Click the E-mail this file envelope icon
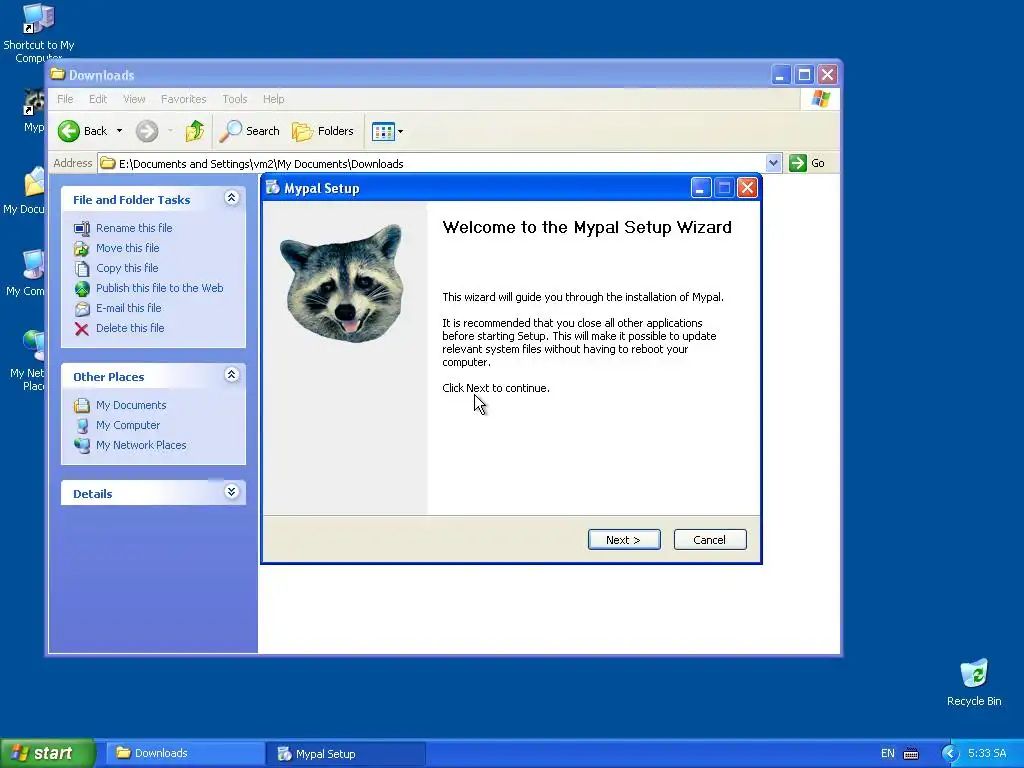Image resolution: width=1024 pixels, height=768 pixels. pyautogui.click(x=82, y=309)
